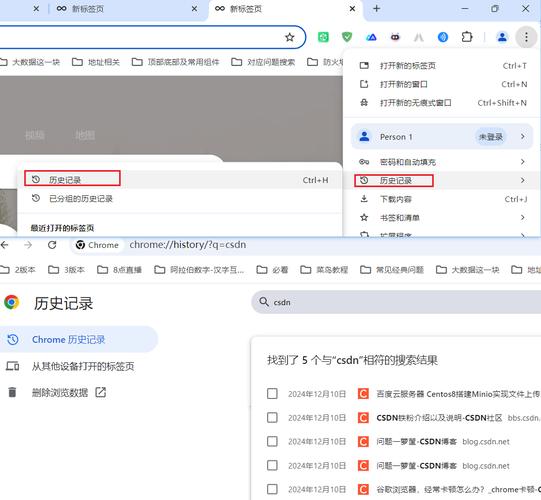Choose 打开新的无痕式窗口 from the menu
The image size is (541, 500).
442,103
